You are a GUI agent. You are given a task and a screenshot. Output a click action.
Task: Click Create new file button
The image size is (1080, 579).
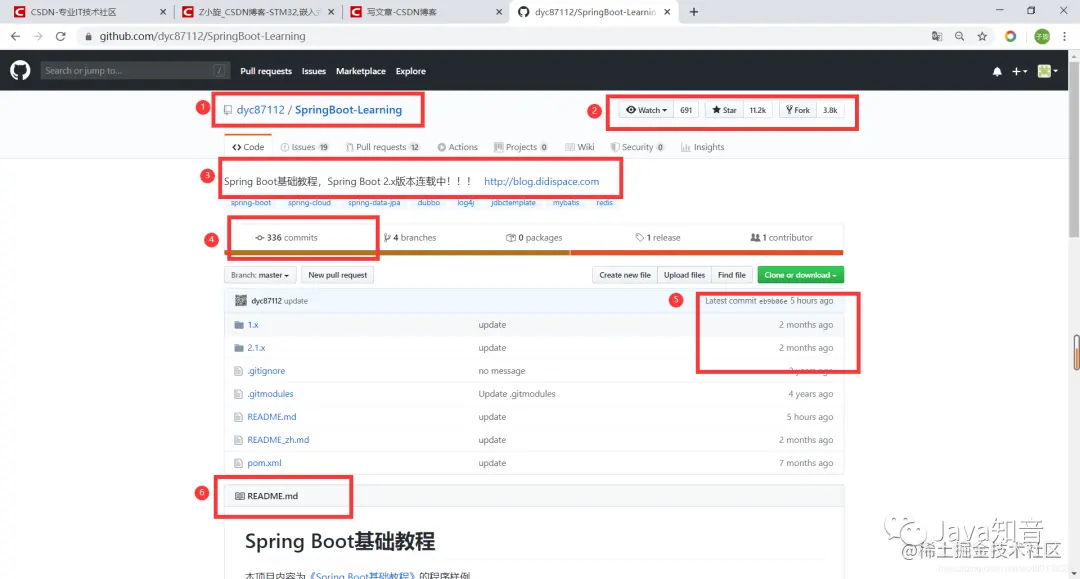pyautogui.click(x=625, y=275)
